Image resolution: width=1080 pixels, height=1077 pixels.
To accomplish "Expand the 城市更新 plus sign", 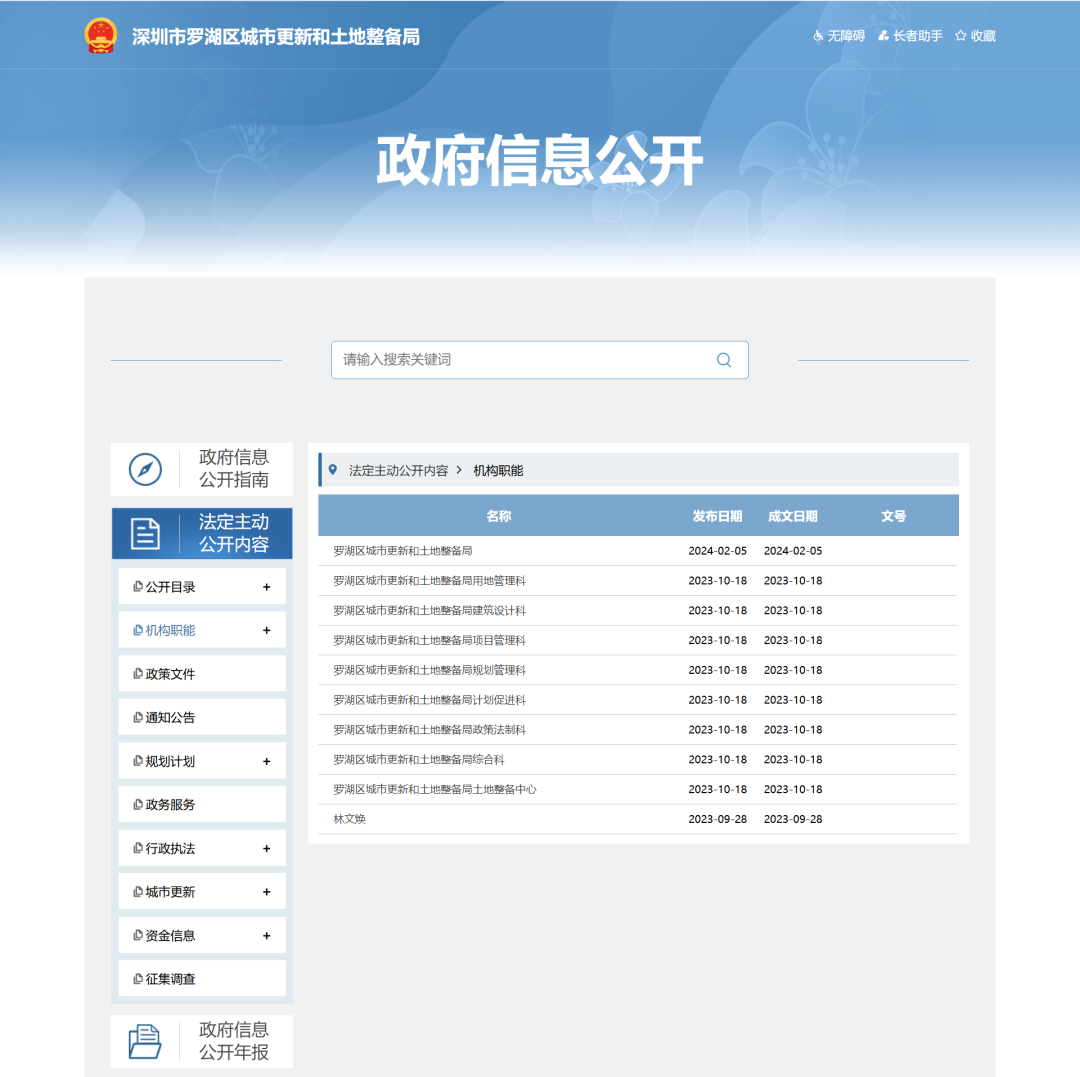I will click(x=267, y=892).
